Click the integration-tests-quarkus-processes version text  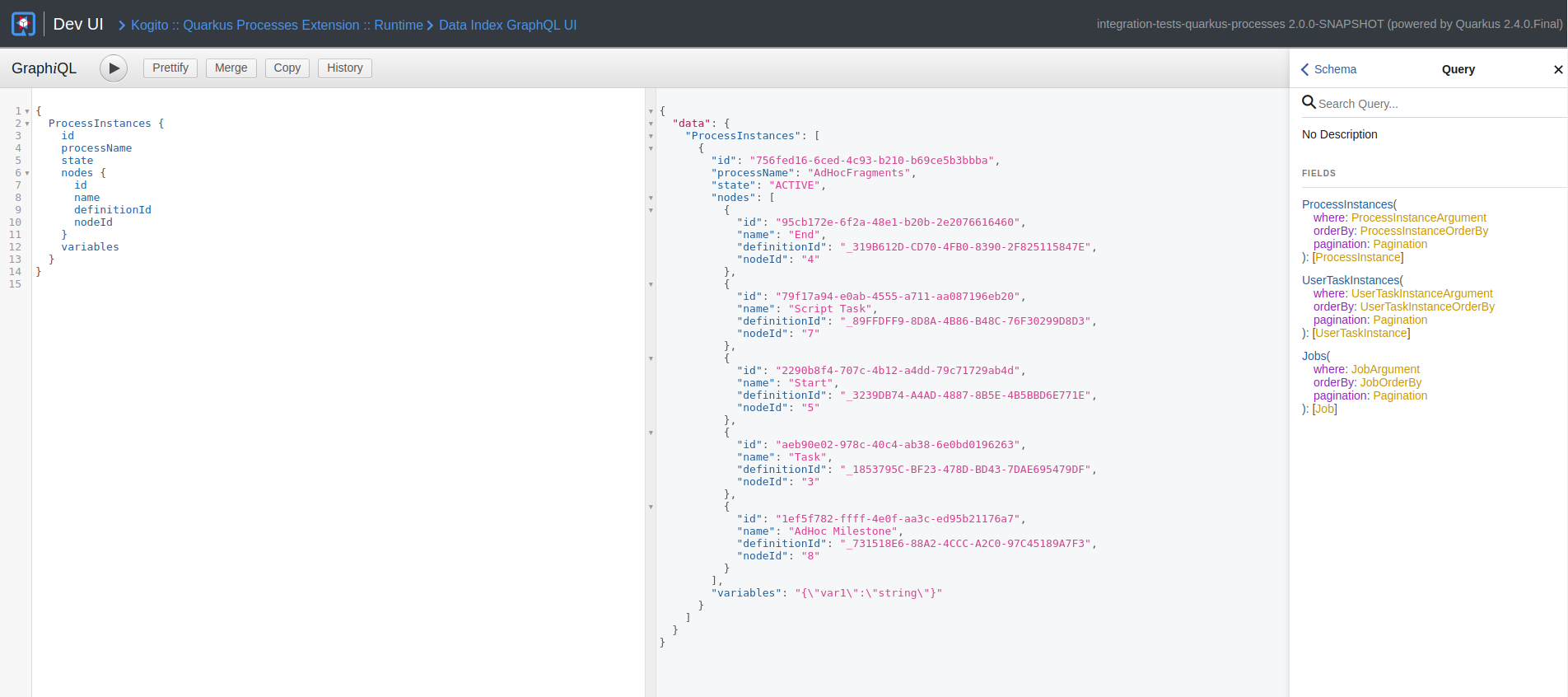click(x=1329, y=24)
